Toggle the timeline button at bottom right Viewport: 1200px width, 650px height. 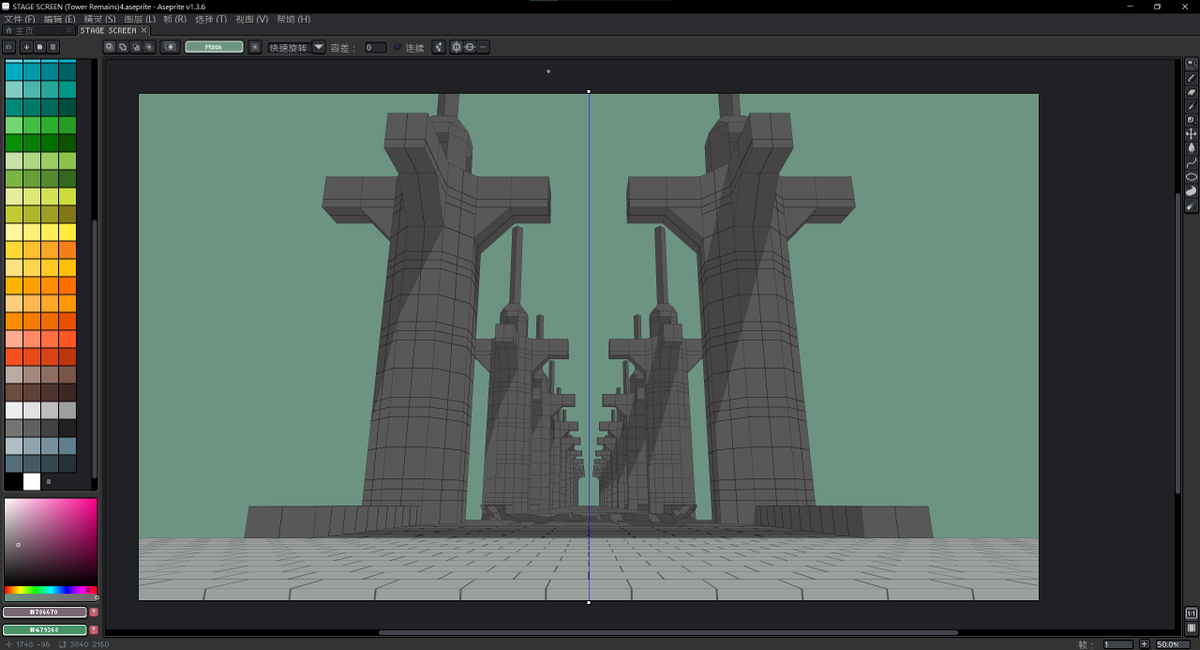1191,627
